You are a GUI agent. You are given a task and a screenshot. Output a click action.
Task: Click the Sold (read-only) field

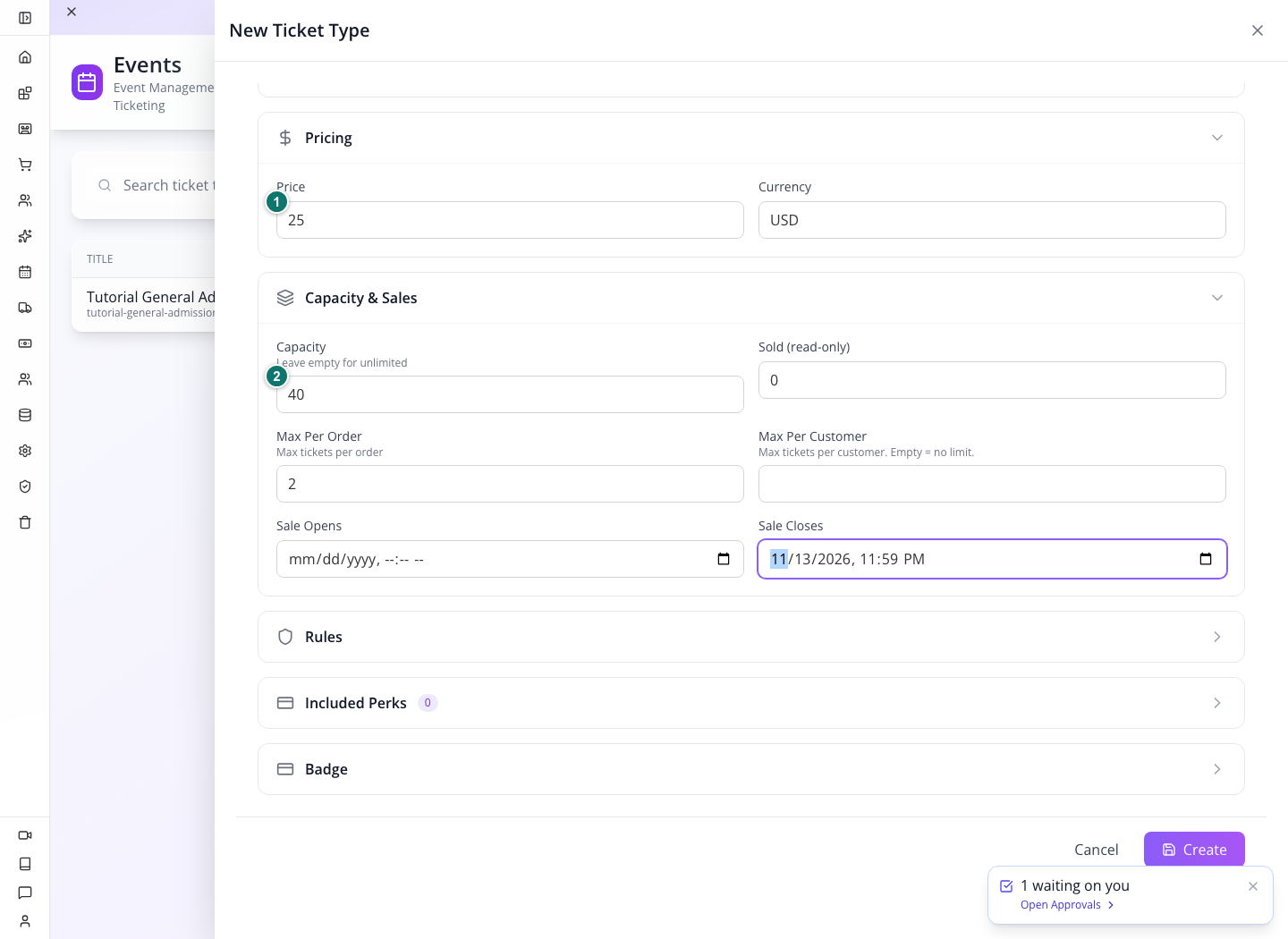[x=992, y=380]
